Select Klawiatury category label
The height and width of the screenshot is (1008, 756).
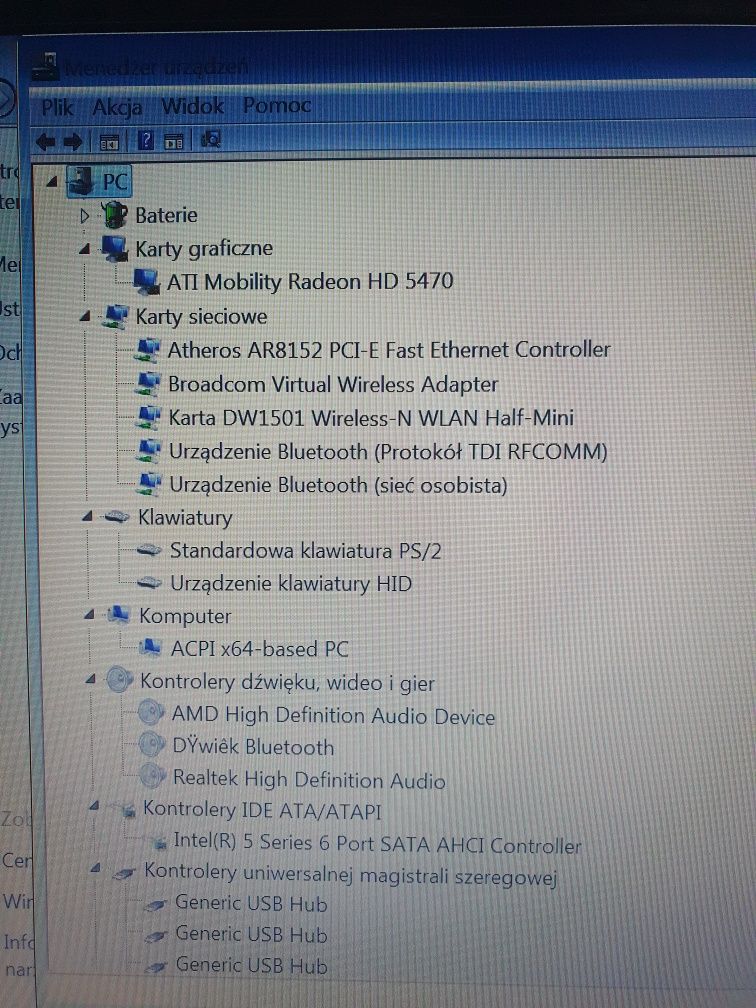click(x=185, y=518)
